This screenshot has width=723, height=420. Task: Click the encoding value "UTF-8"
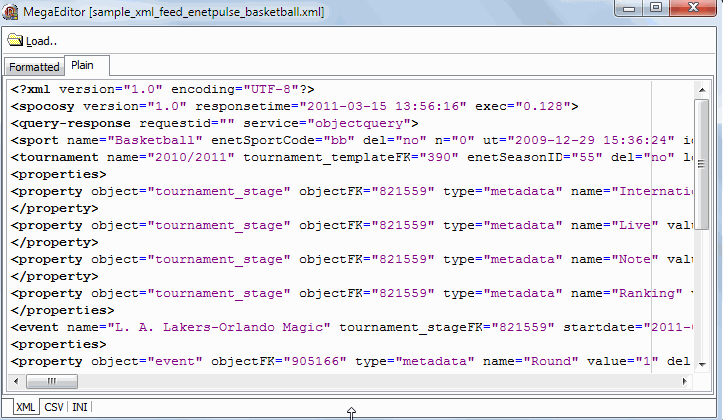point(271,89)
